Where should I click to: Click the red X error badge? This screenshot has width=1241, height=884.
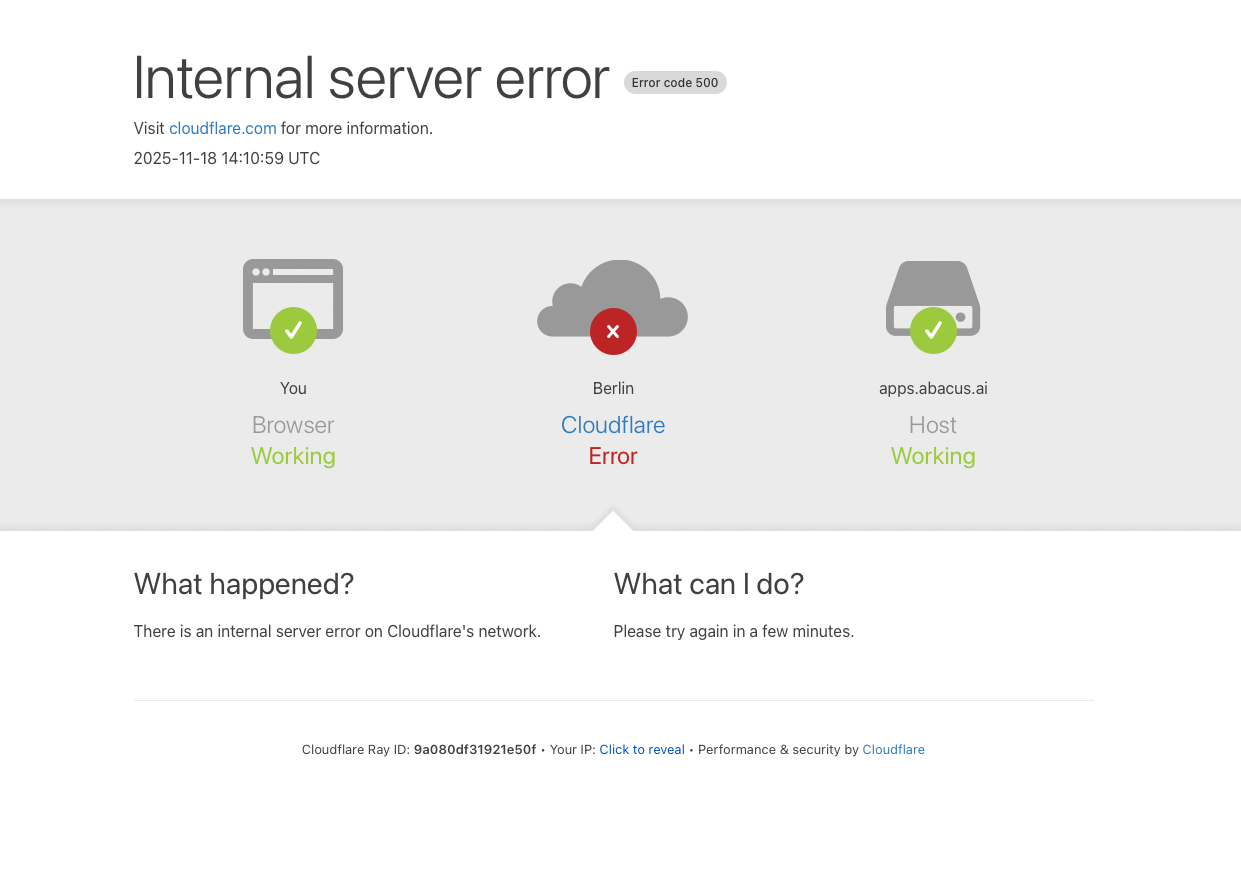coord(613,331)
